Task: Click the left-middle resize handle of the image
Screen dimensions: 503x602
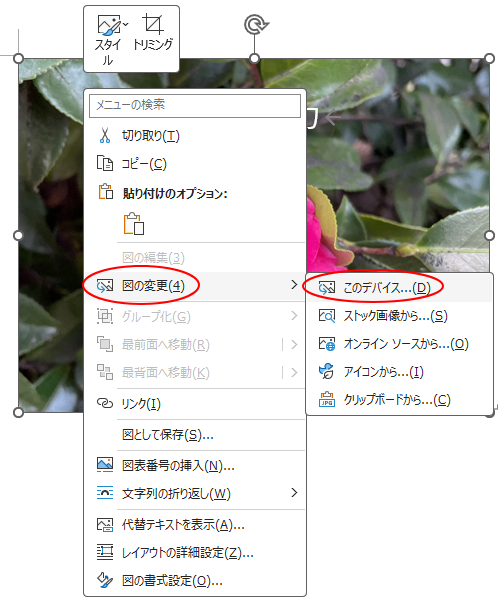Action: tap(18, 235)
